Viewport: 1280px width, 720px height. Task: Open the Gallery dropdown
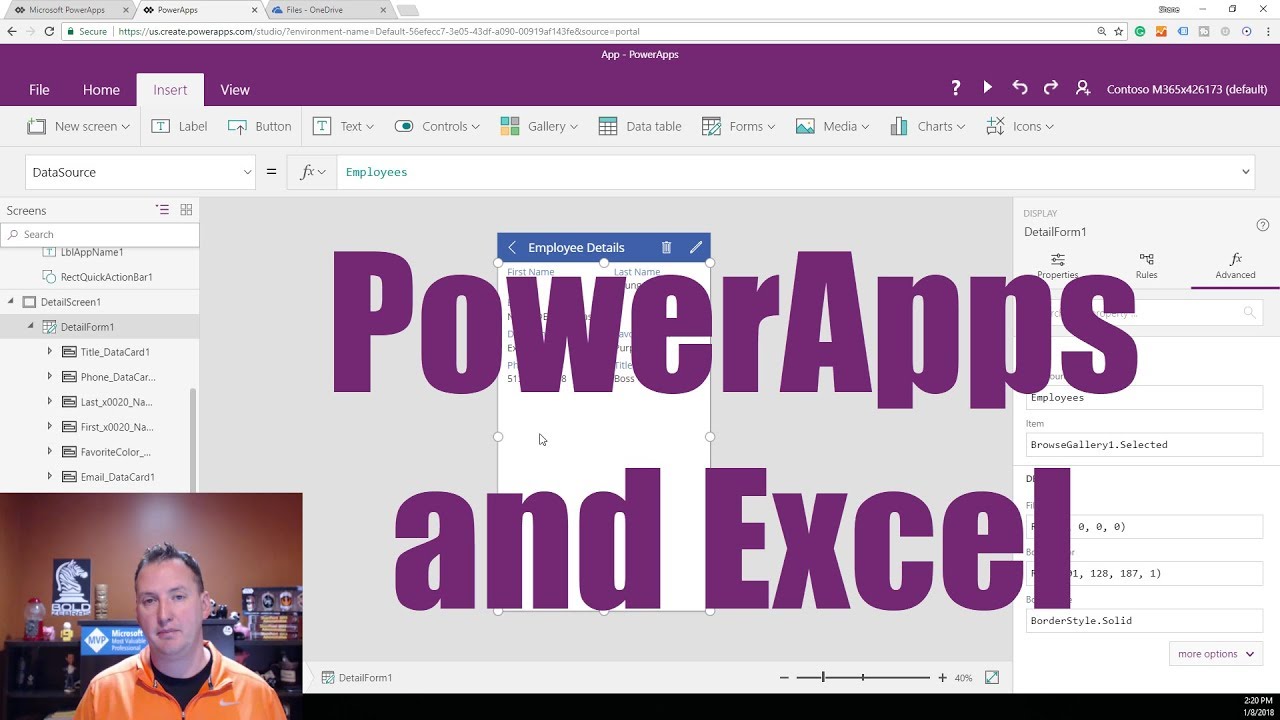tap(539, 126)
